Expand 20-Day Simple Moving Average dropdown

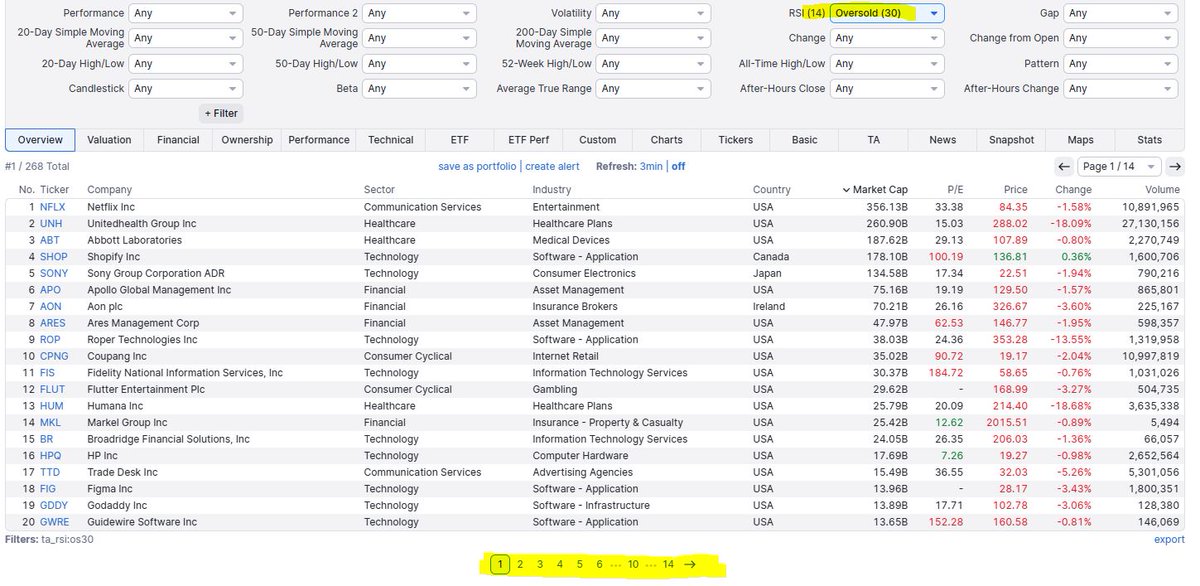click(186, 38)
